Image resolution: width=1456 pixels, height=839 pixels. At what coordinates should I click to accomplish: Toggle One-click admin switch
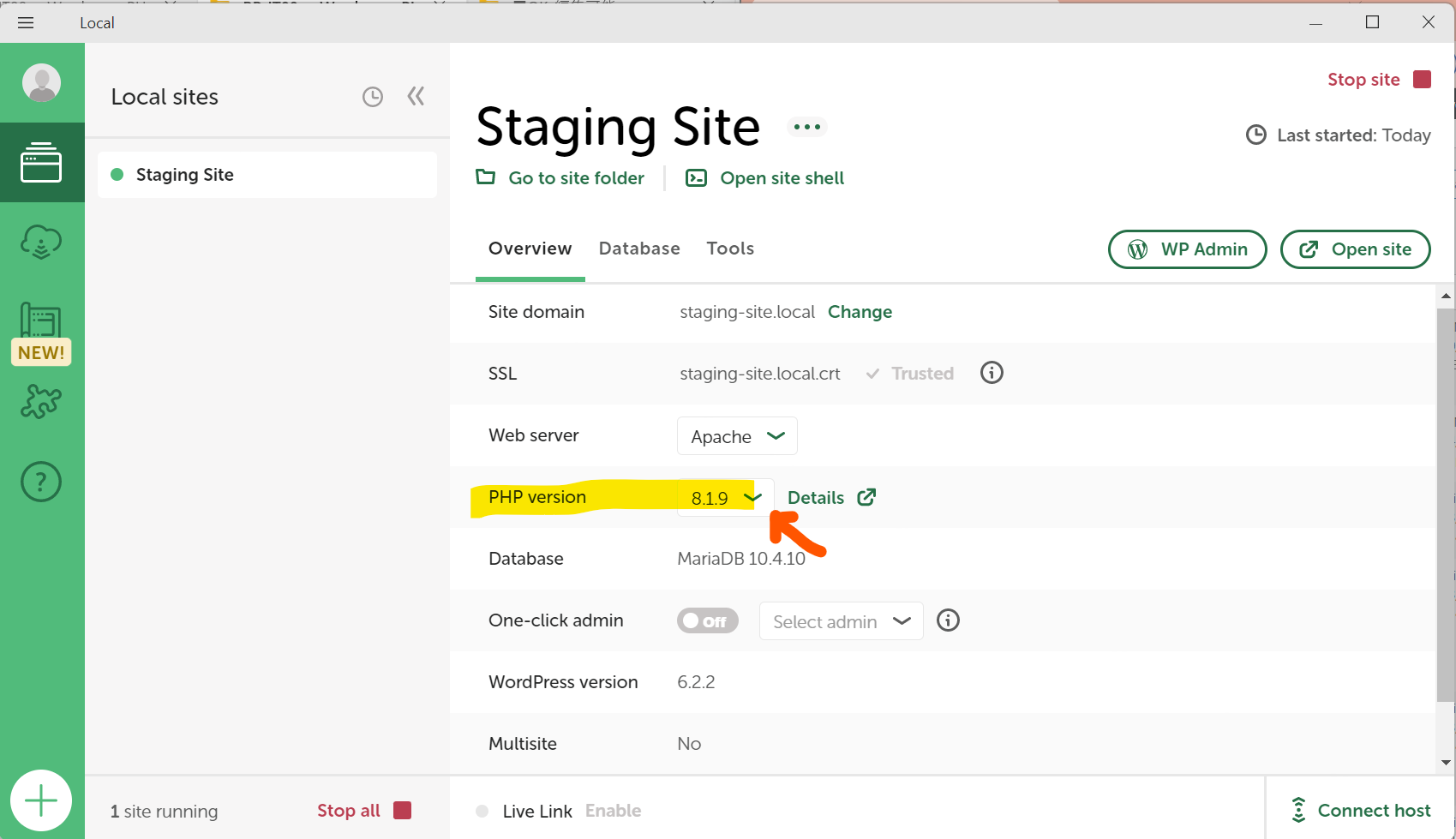707,620
